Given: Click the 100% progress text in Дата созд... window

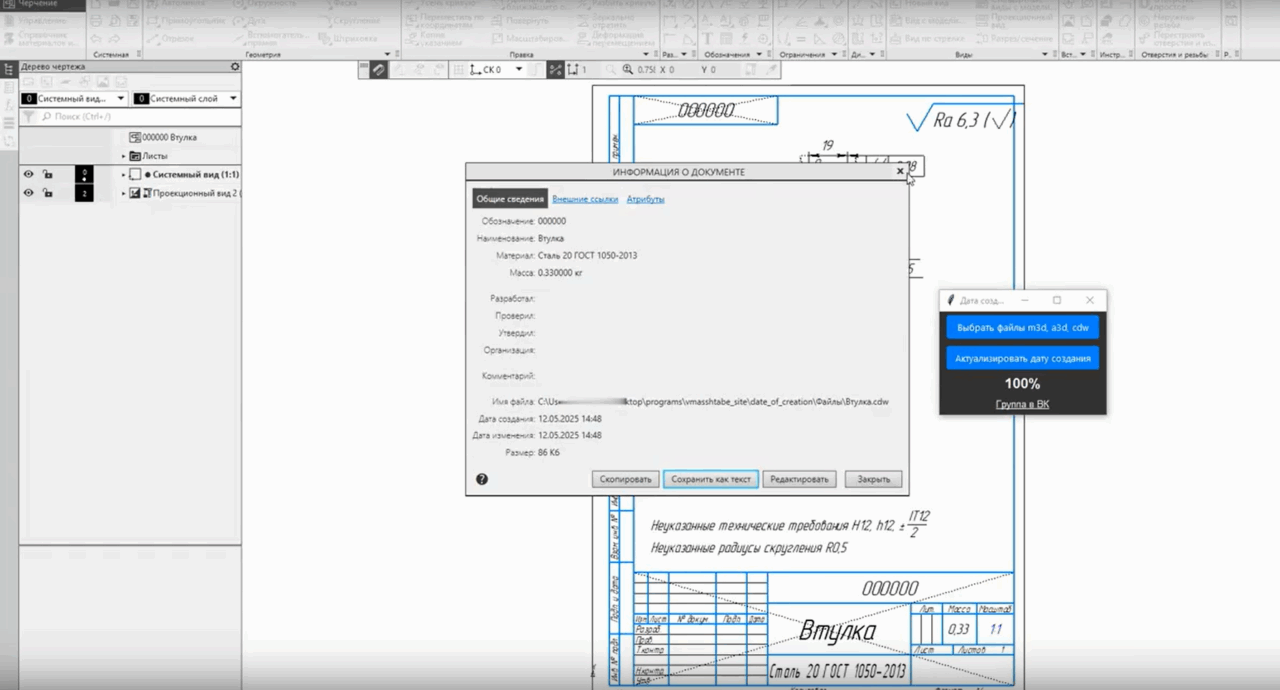Looking at the screenshot, I should point(1022,384).
